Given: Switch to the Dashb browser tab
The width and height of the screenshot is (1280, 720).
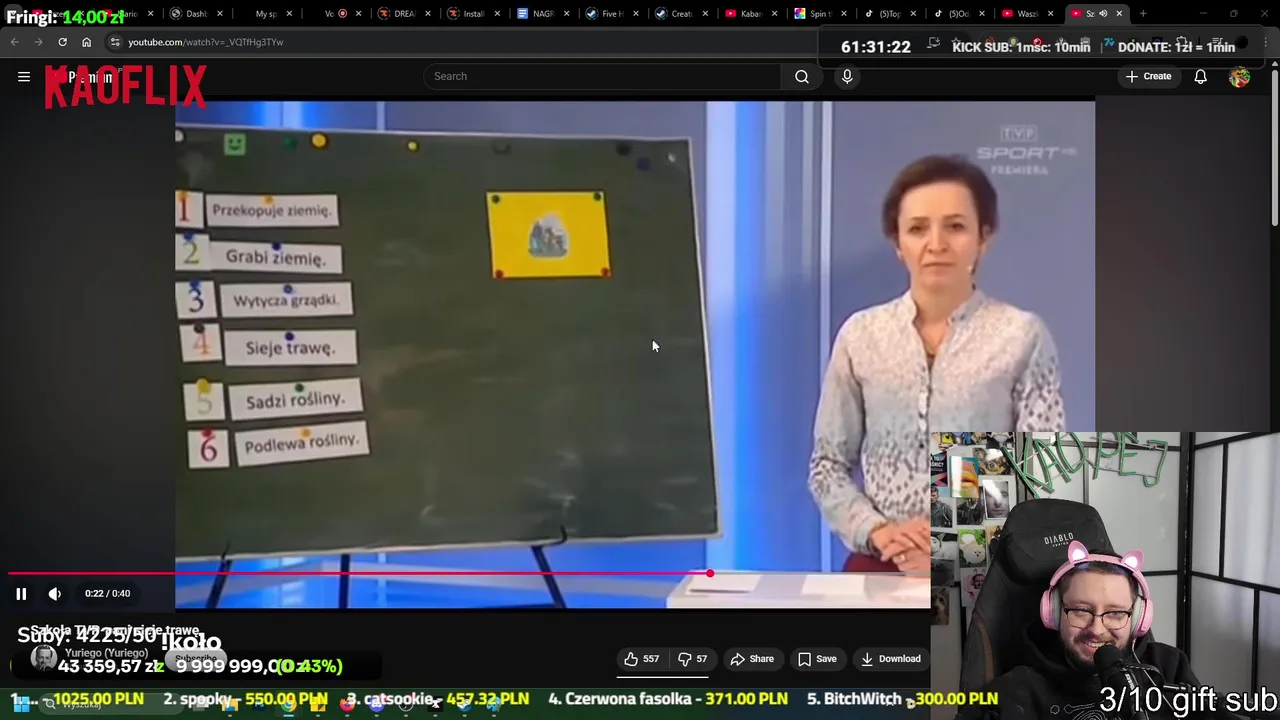Looking at the screenshot, I should [195, 14].
